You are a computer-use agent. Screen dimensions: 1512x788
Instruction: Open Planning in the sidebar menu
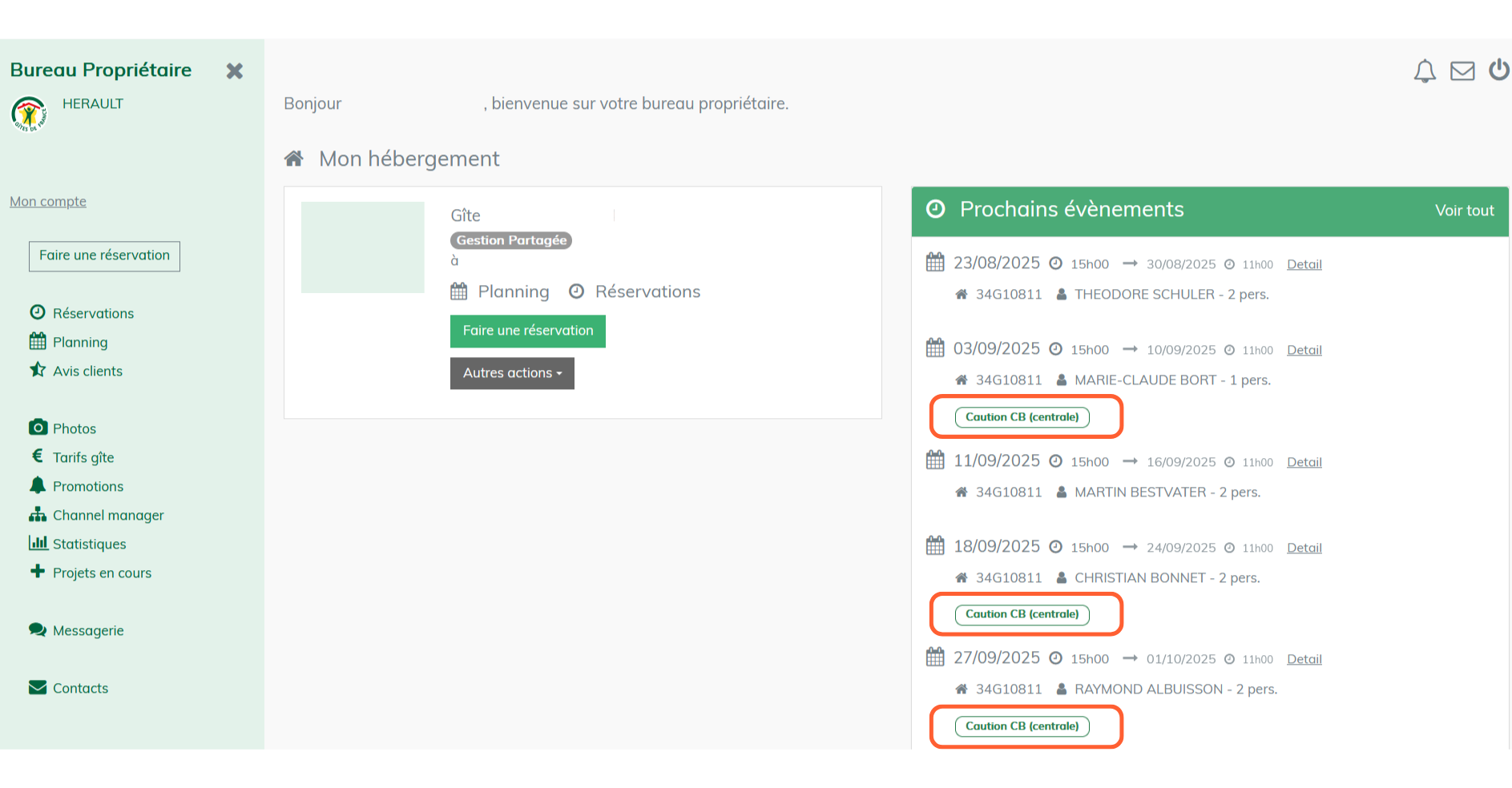[79, 342]
